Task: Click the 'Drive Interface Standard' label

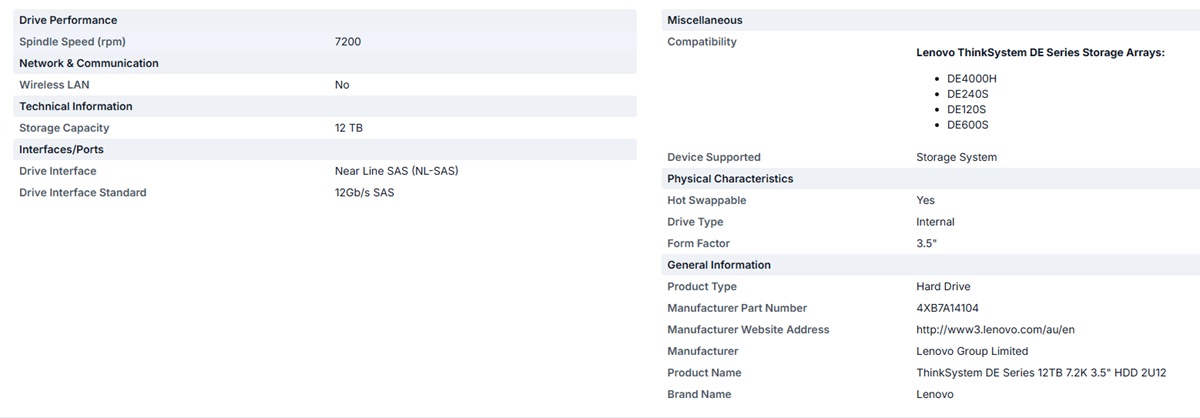Action: [x=83, y=192]
